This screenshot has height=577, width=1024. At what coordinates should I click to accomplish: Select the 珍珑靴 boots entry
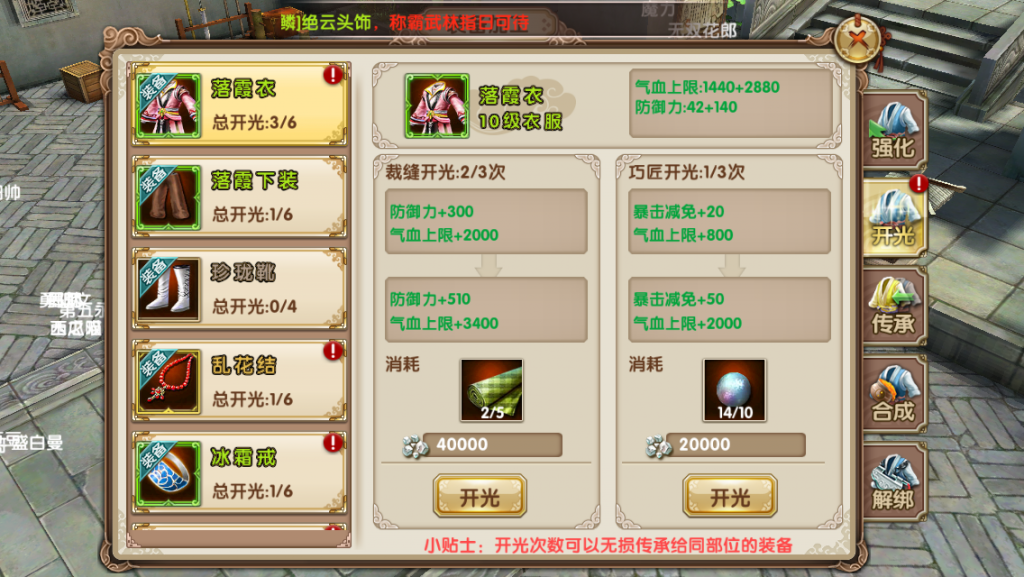coord(240,289)
